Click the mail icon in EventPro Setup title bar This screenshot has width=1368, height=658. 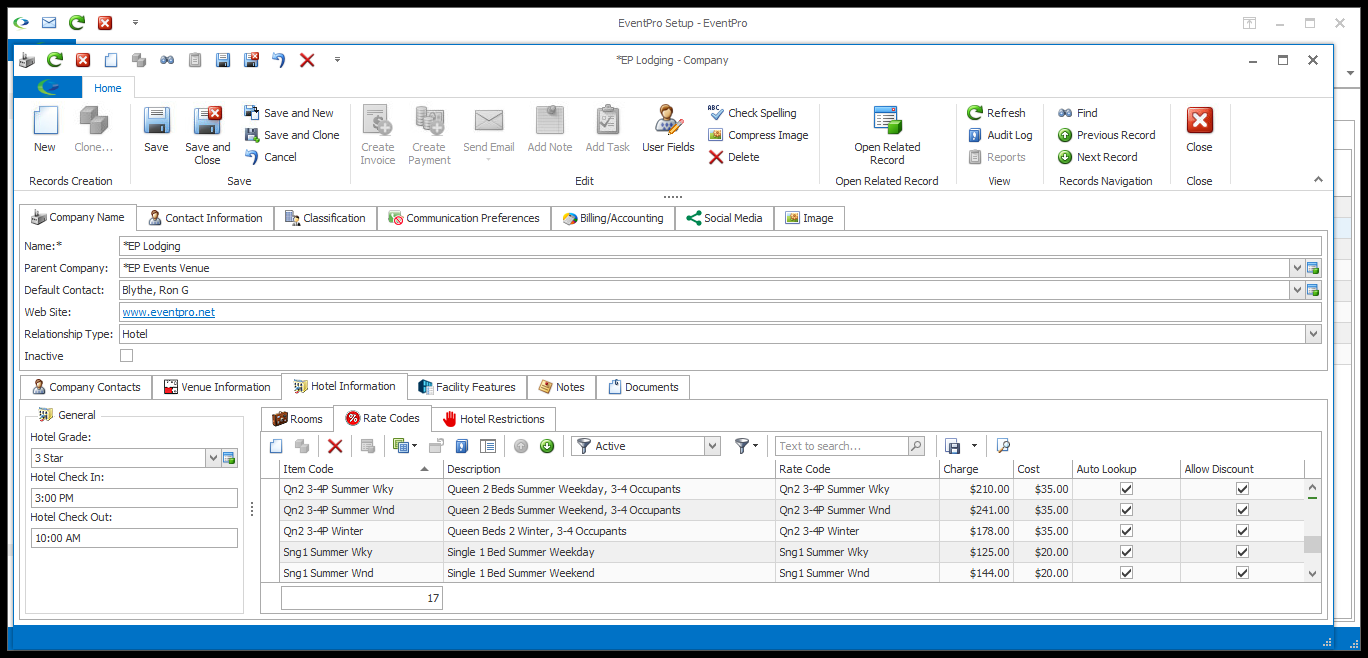[x=49, y=22]
